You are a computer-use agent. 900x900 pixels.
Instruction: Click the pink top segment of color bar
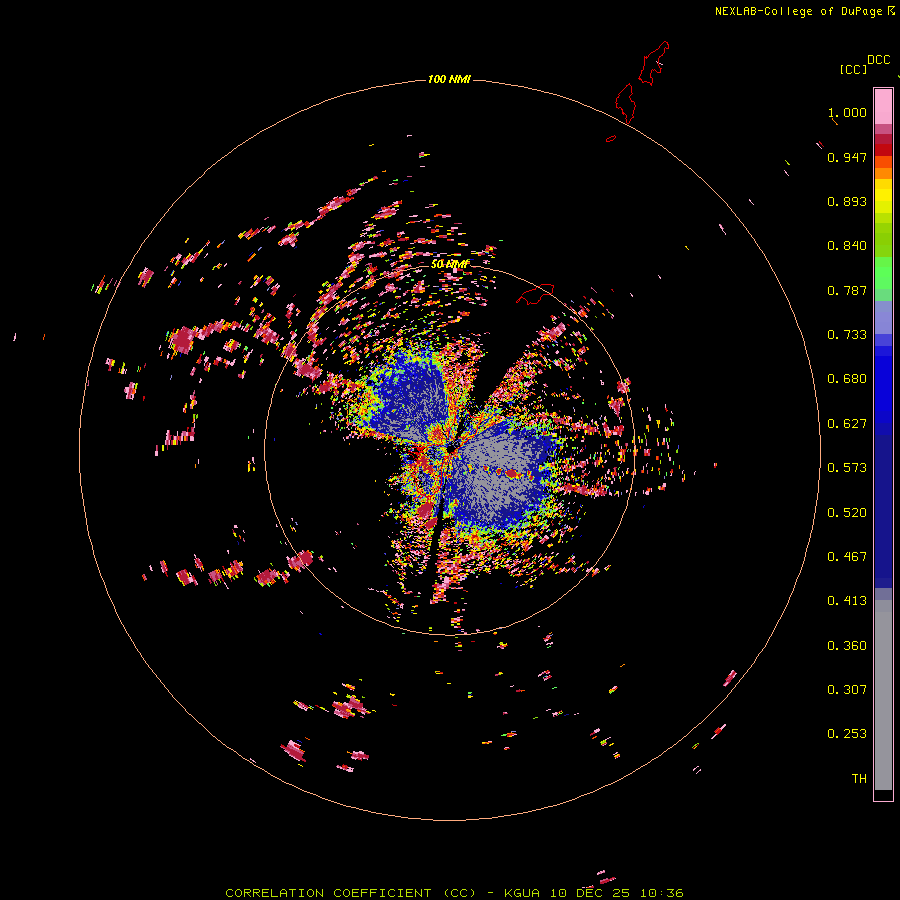(x=883, y=106)
